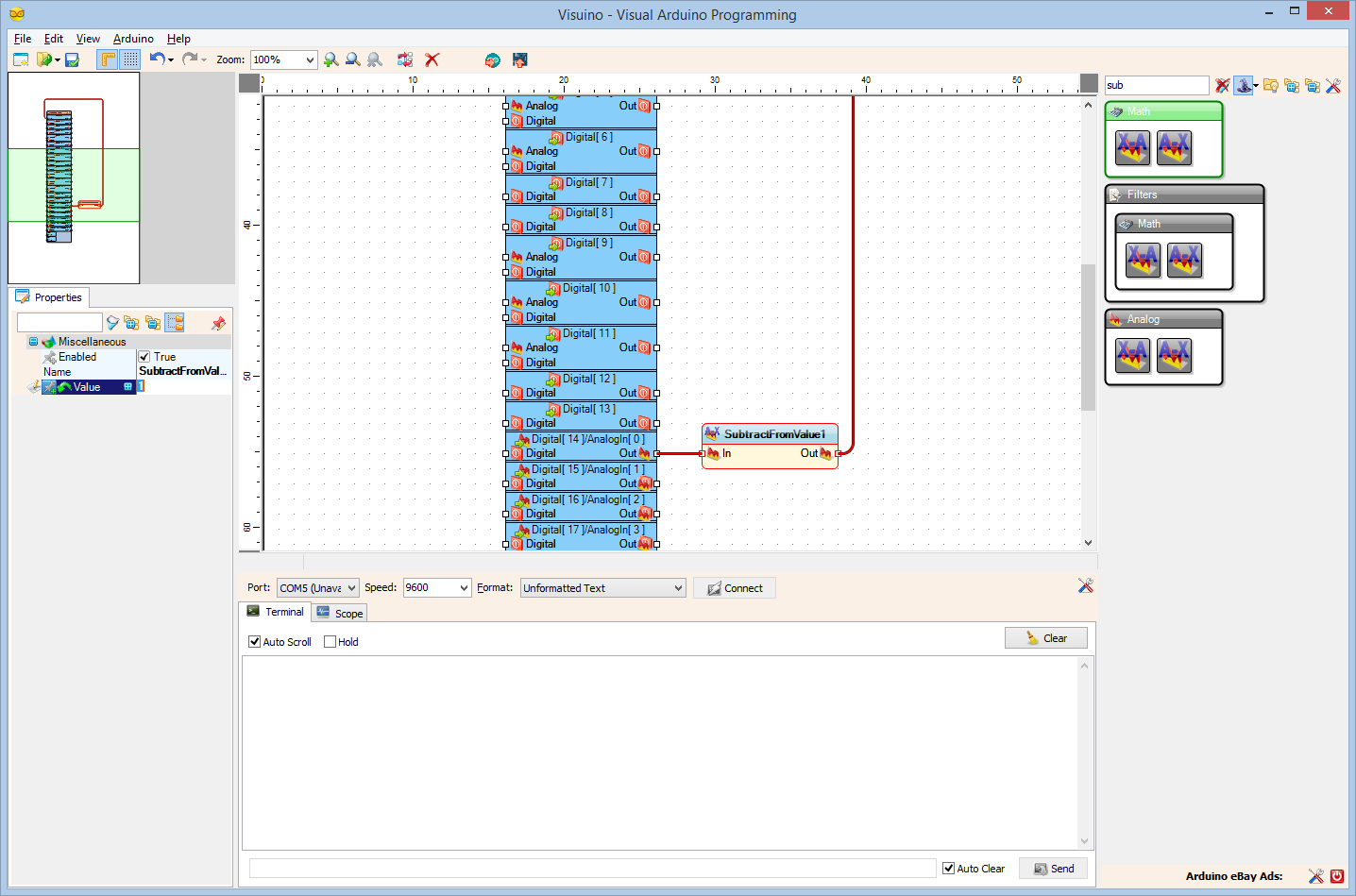Uncheck Auto Scroll in the Terminal panel
The height and width of the screenshot is (896, 1356).
tap(254, 641)
